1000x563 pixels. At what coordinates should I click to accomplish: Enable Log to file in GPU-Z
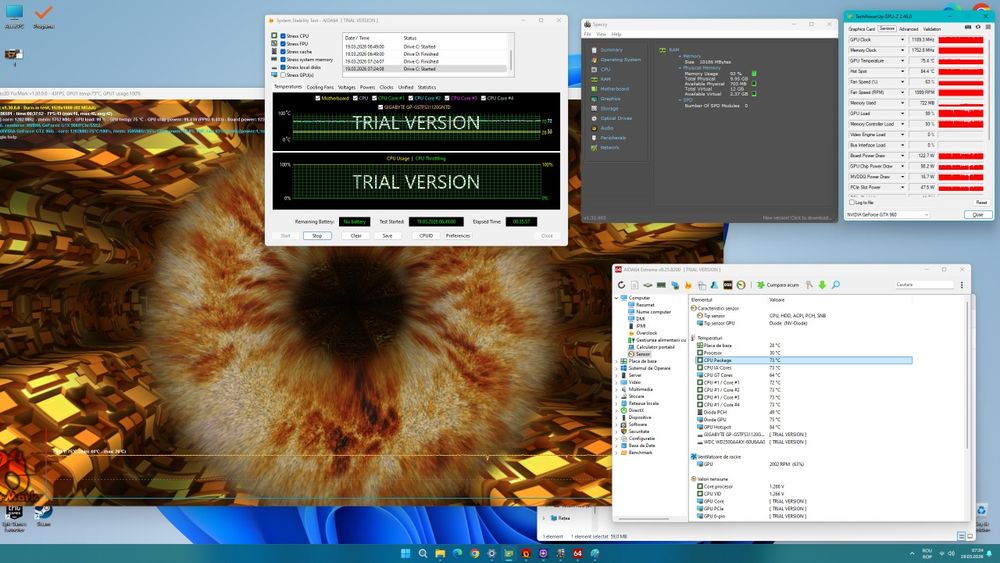tap(851, 202)
